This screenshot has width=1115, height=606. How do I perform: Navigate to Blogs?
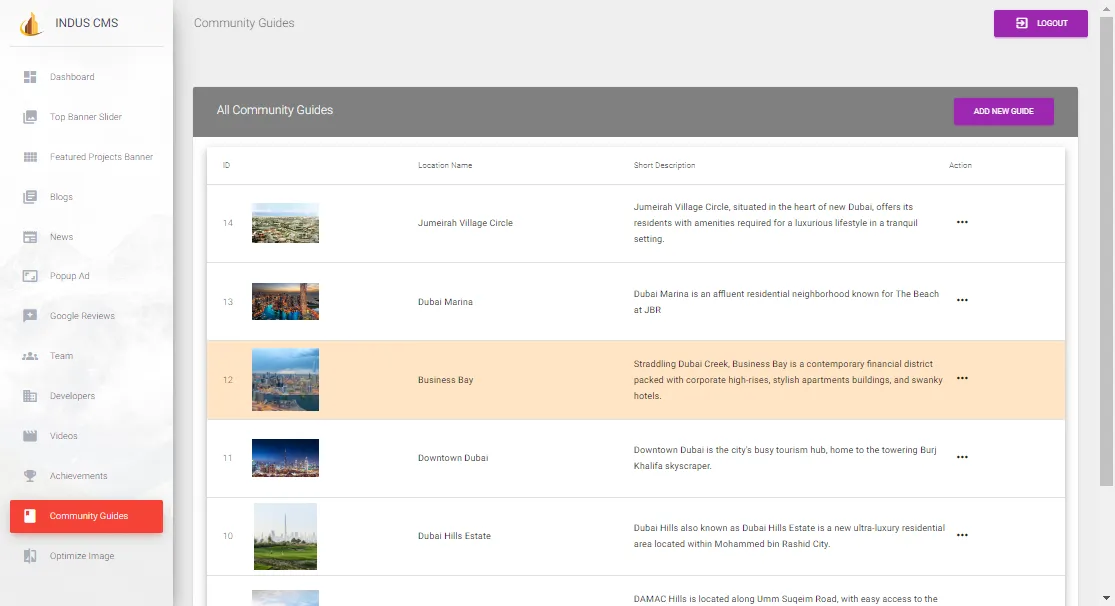tap(86, 197)
